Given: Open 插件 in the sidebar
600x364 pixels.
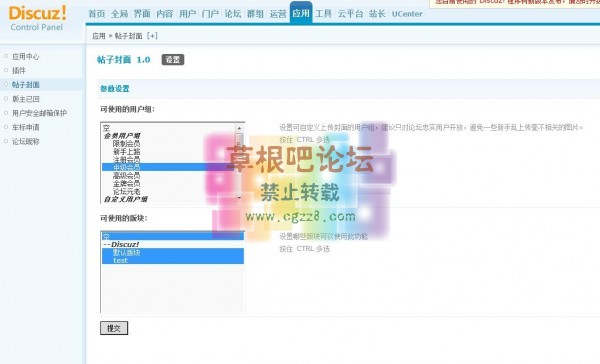Looking at the screenshot, I should coord(19,70).
